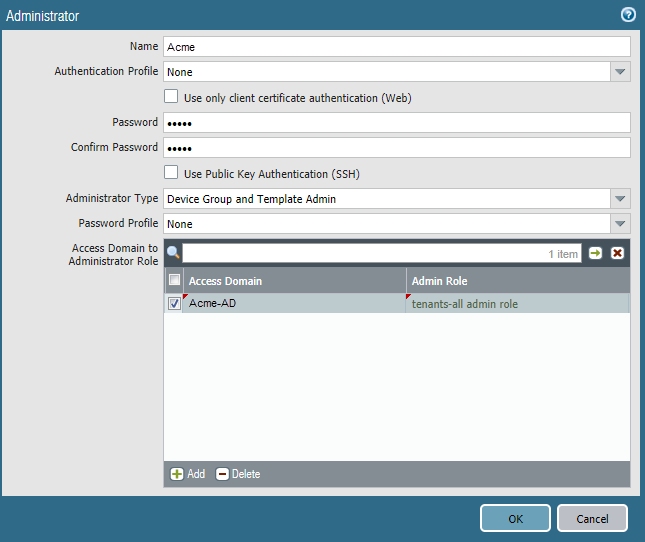The height and width of the screenshot is (542, 645).
Task: Click the Delete minus icon
Action: (222, 474)
